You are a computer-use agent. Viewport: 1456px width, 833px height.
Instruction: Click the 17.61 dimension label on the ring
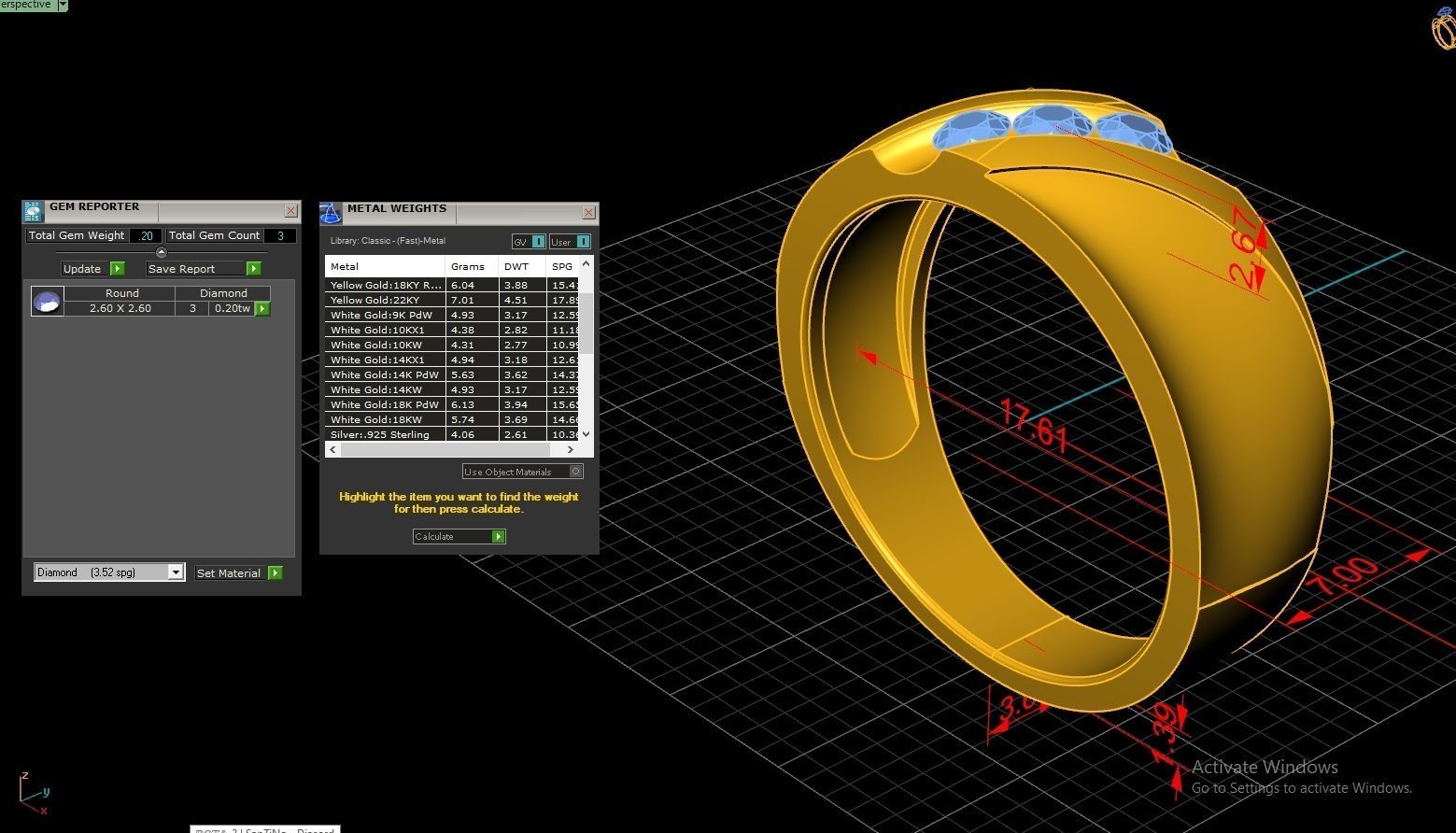click(x=1034, y=424)
